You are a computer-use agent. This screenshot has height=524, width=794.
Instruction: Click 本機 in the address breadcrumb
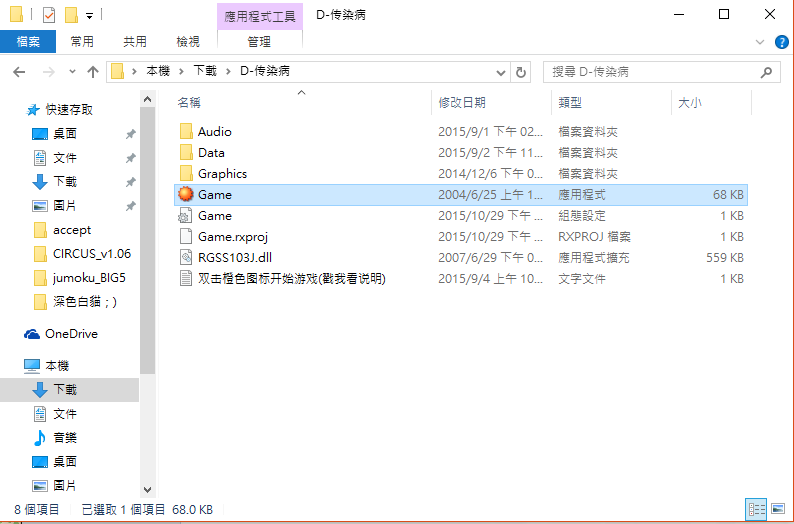[x=158, y=71]
